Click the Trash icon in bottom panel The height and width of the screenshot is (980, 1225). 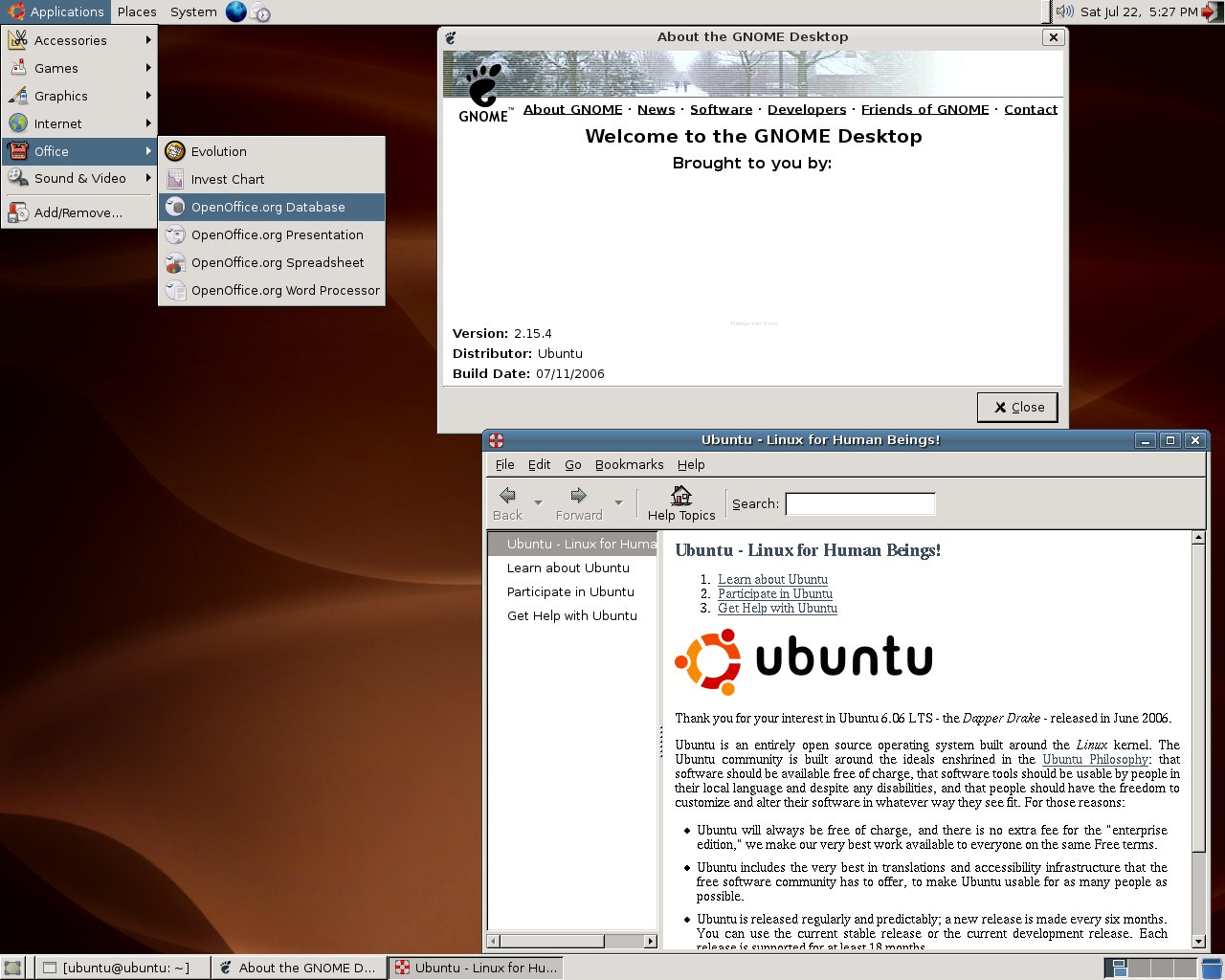click(1212, 968)
